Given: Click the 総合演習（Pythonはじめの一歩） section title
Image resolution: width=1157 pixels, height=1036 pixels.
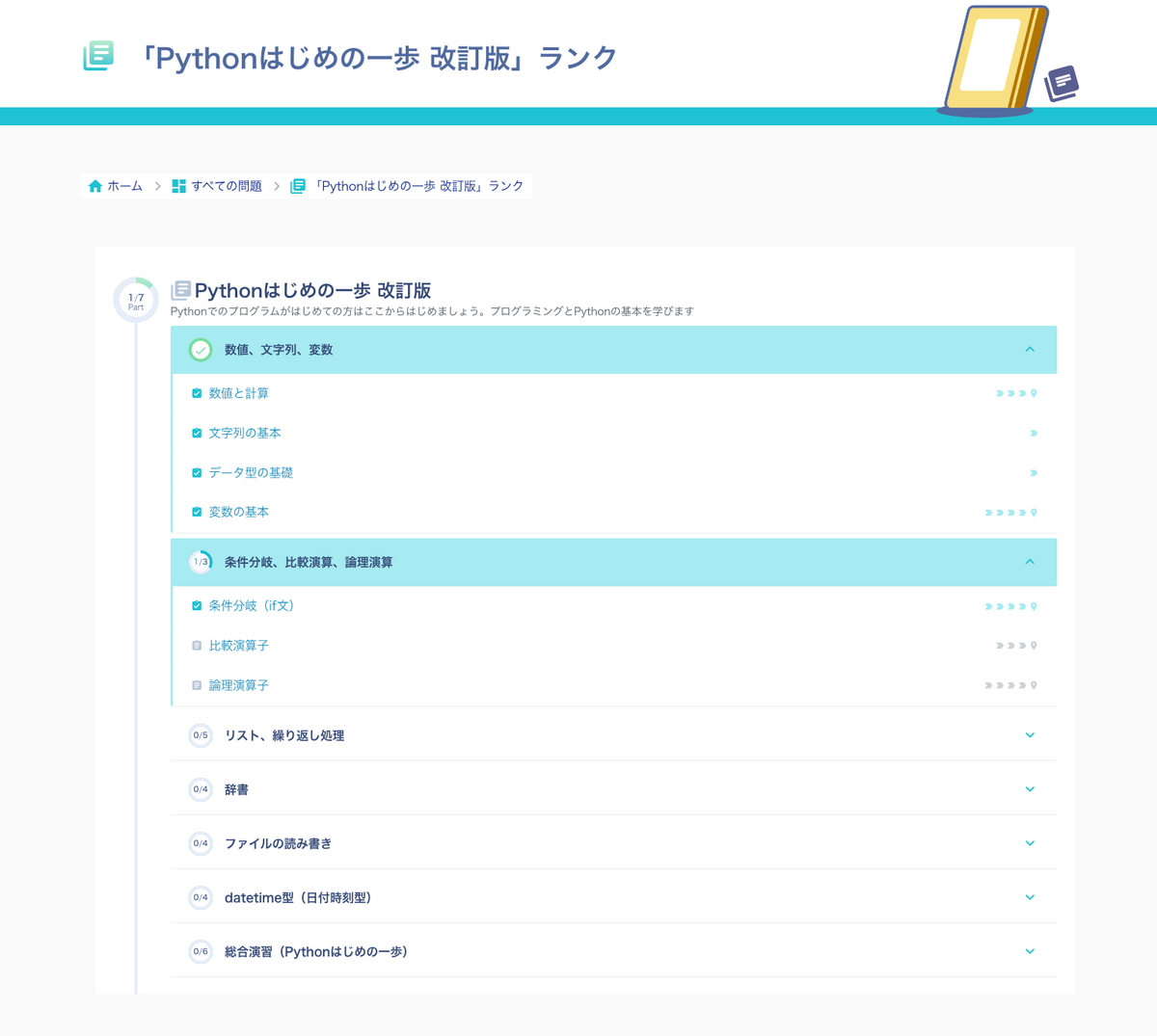Looking at the screenshot, I should (x=316, y=951).
